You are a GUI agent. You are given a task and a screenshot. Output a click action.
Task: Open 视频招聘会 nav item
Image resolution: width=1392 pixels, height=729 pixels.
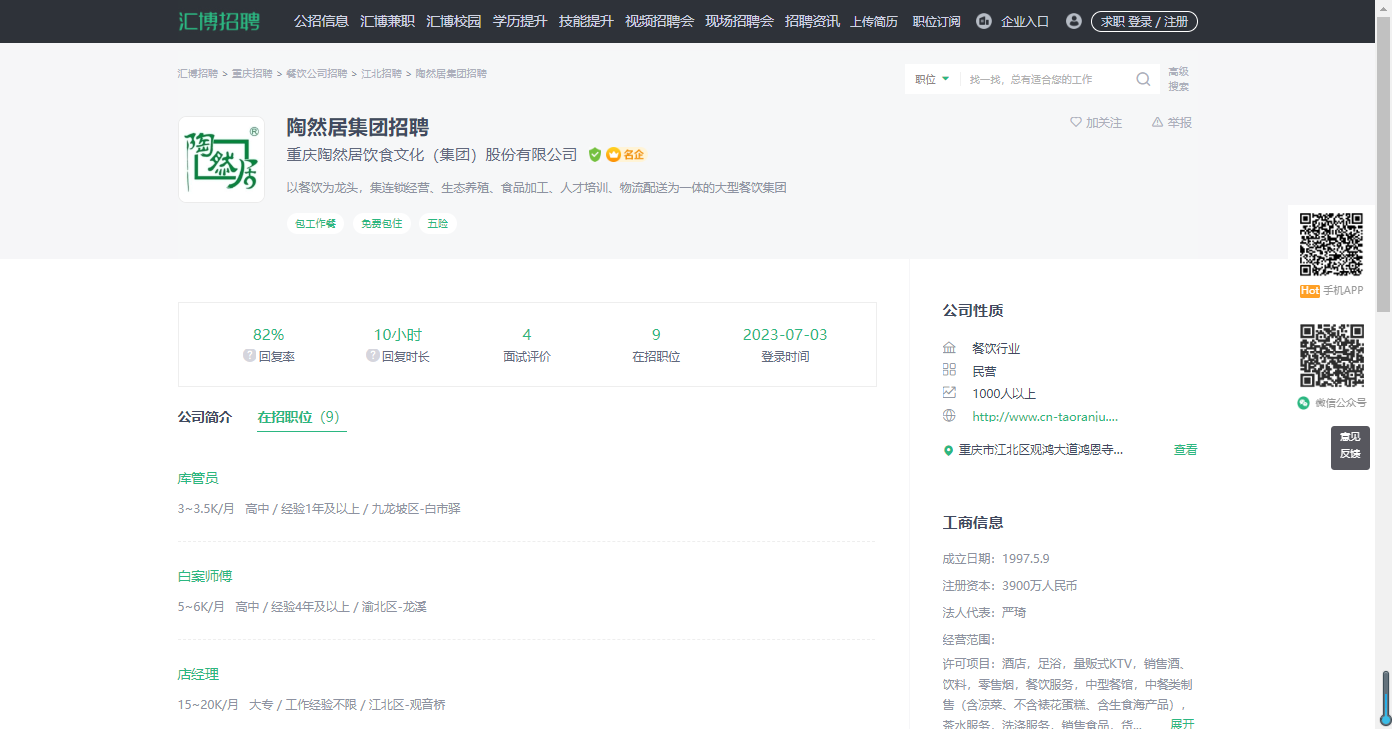tap(659, 21)
